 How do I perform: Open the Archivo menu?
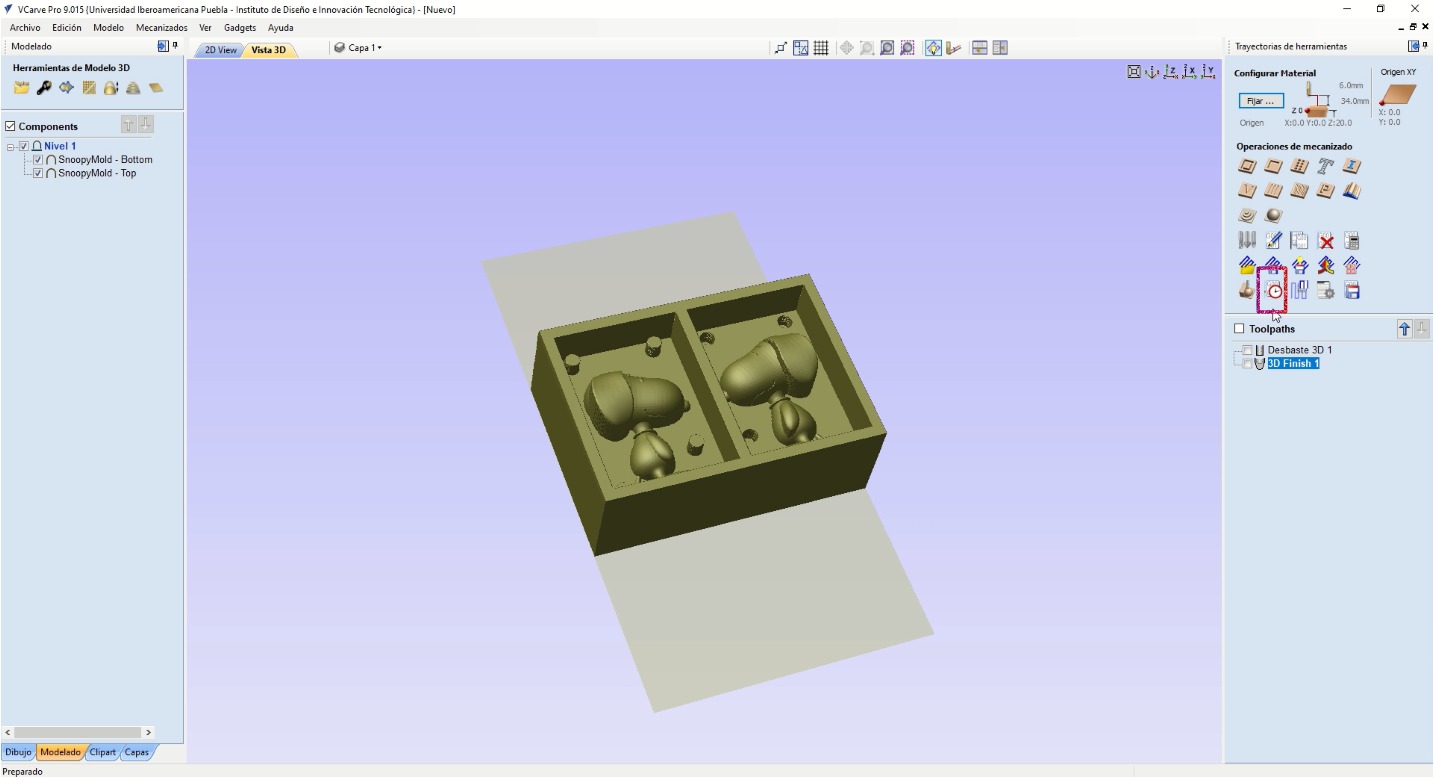(25, 28)
